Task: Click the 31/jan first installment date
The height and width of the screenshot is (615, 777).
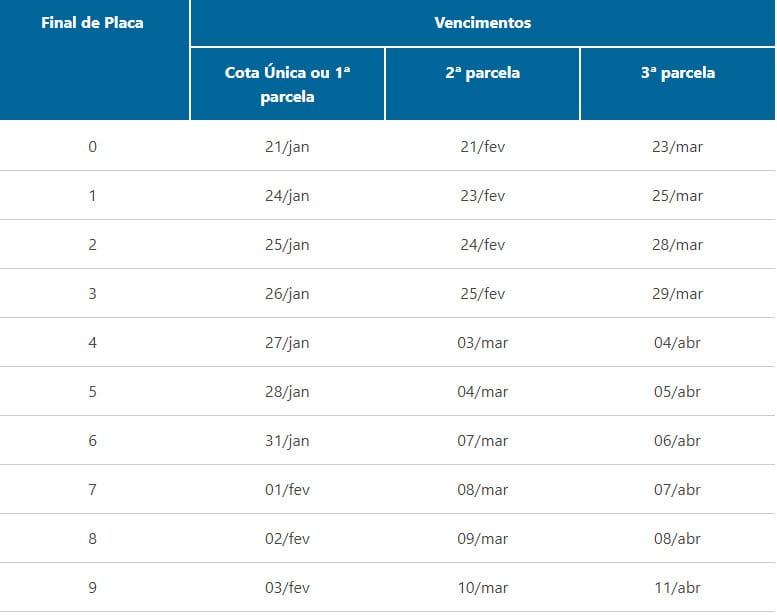Action: coord(287,440)
